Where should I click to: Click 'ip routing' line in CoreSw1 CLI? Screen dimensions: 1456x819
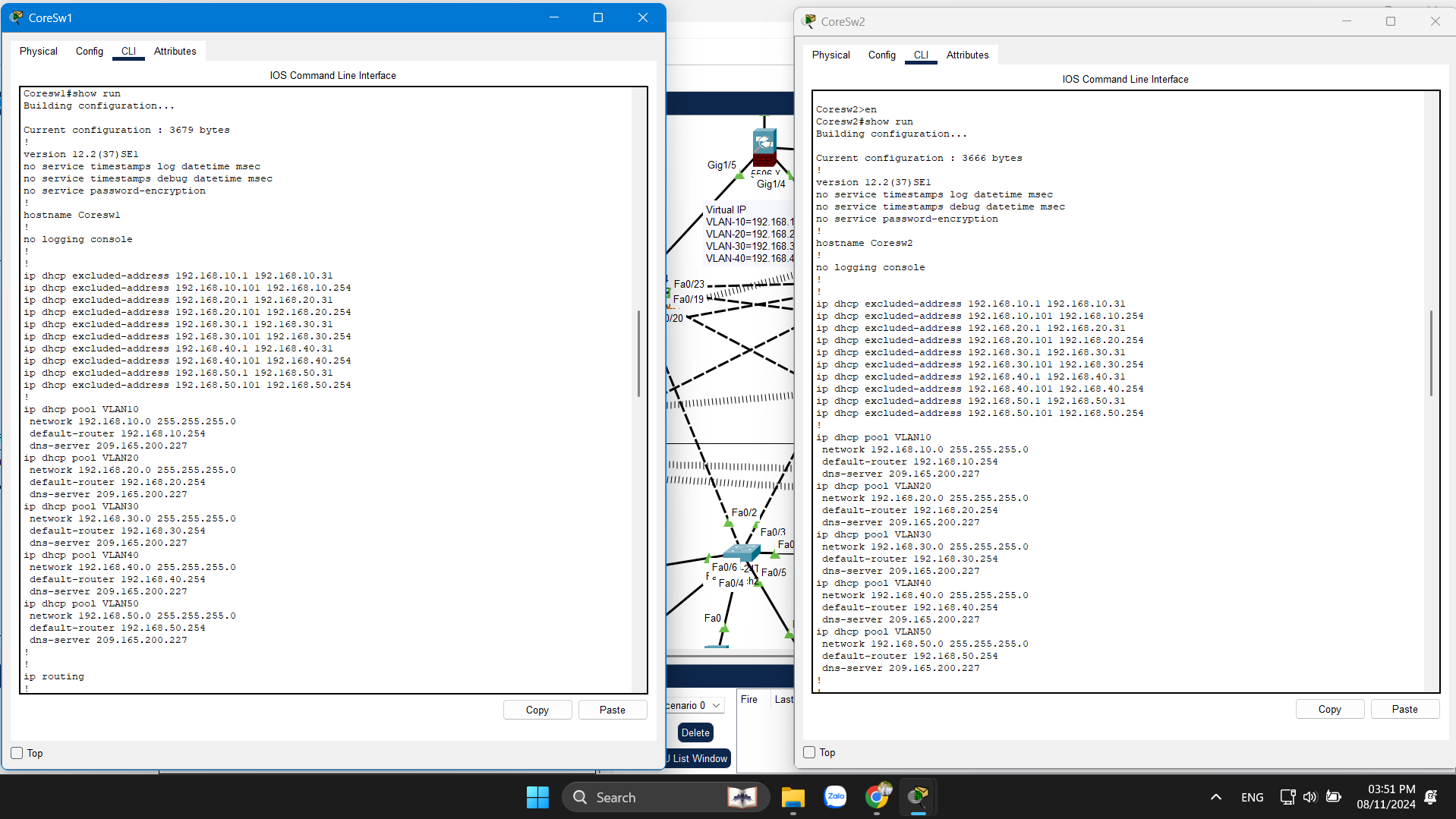click(x=54, y=676)
